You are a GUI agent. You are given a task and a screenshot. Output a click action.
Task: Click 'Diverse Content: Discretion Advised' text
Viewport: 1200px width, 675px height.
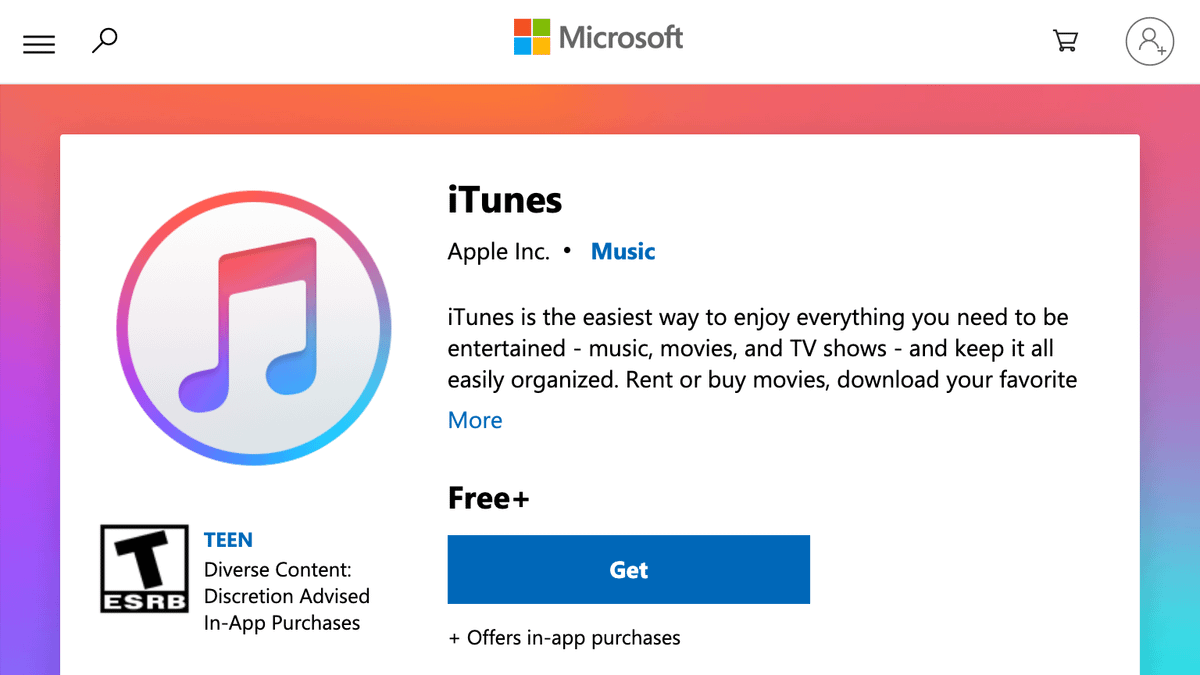(x=278, y=570)
